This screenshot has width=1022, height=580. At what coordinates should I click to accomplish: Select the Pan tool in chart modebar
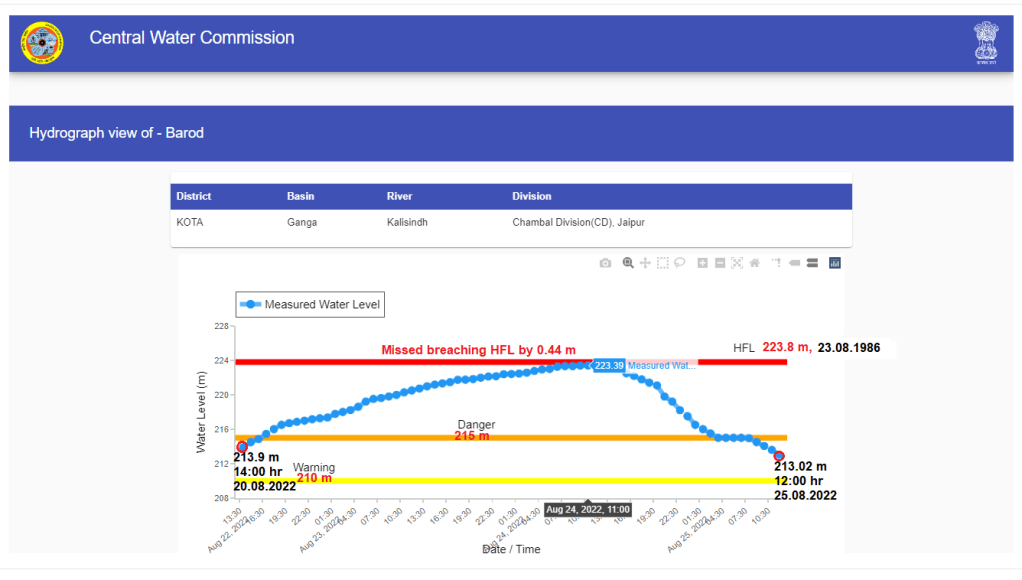coord(645,263)
